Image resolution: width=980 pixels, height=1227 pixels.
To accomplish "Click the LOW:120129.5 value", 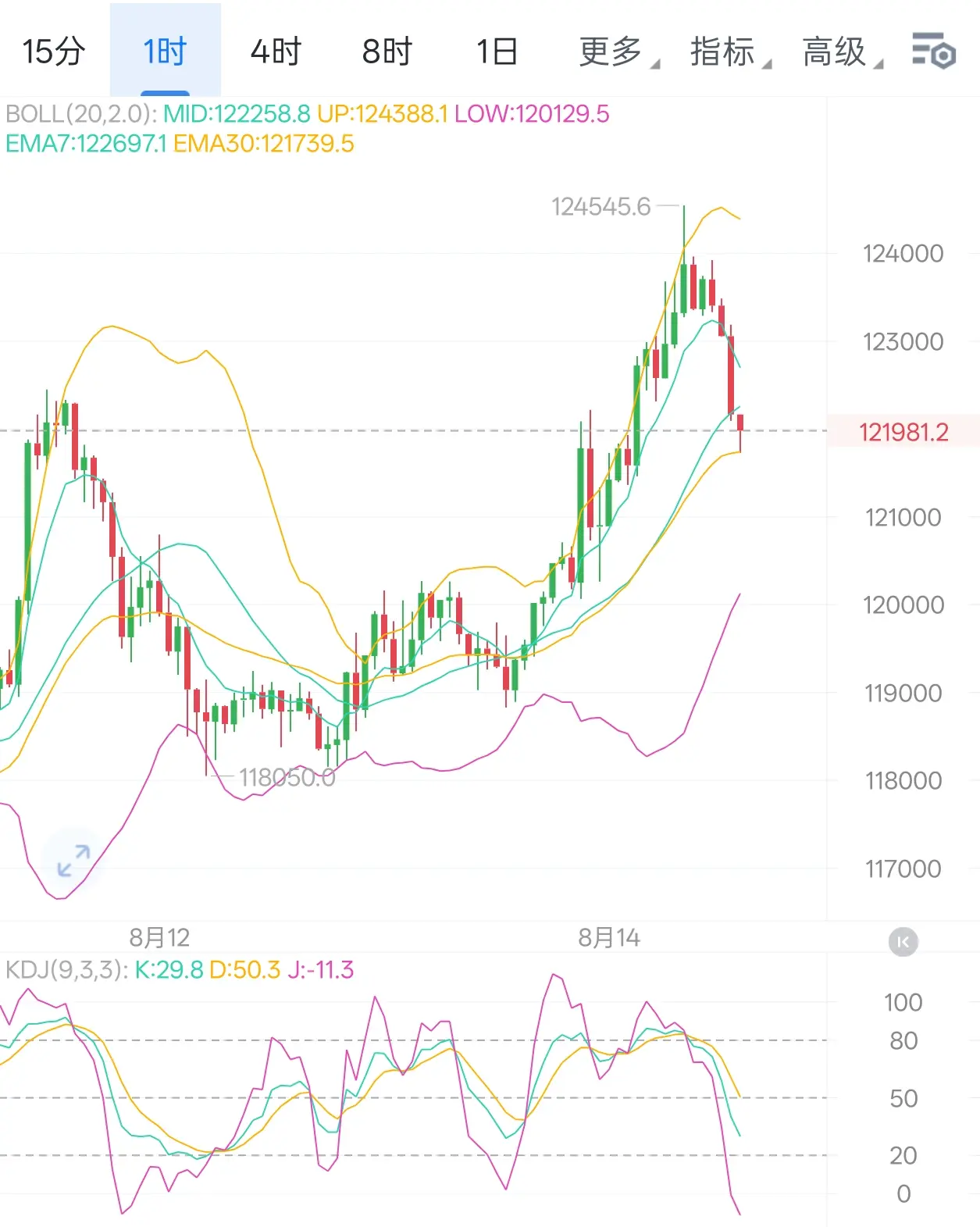I will [x=532, y=114].
